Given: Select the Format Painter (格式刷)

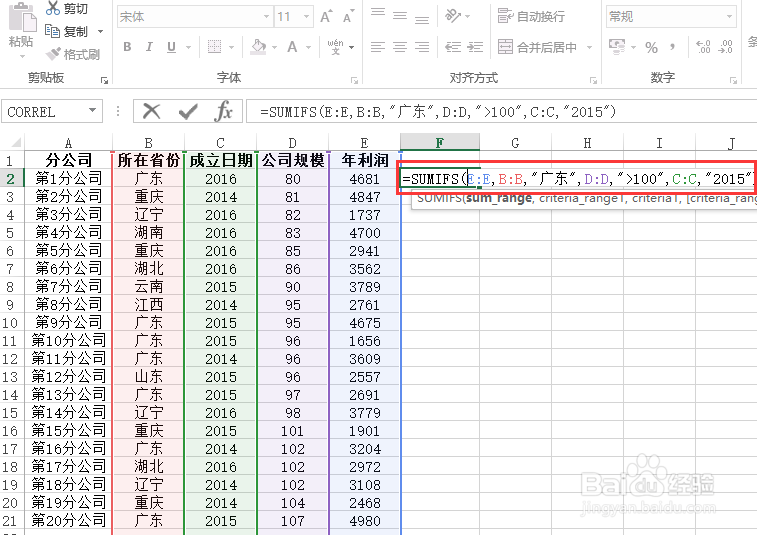Looking at the screenshot, I should coord(73,54).
